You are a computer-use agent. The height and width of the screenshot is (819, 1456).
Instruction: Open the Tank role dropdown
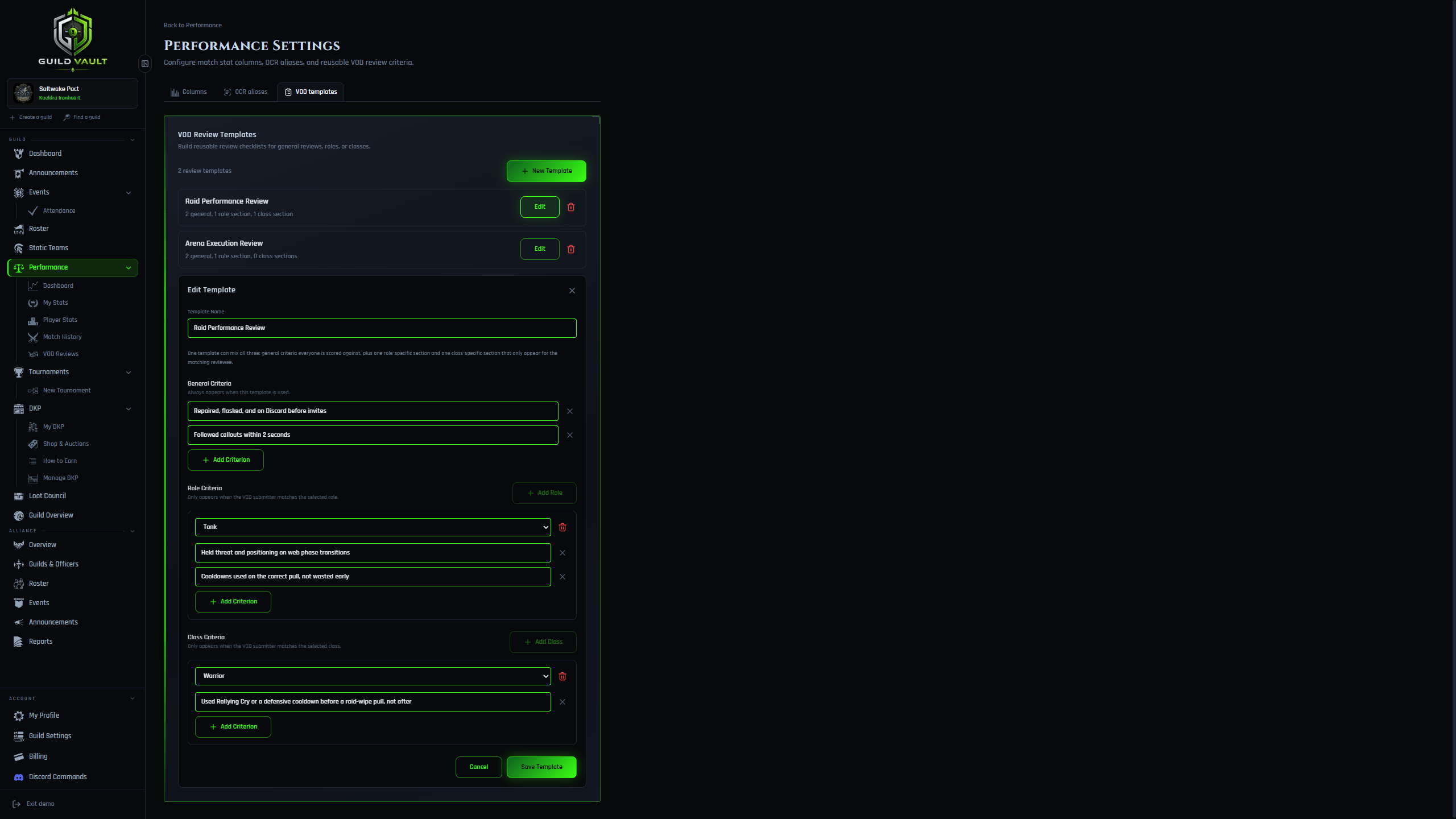click(373, 527)
